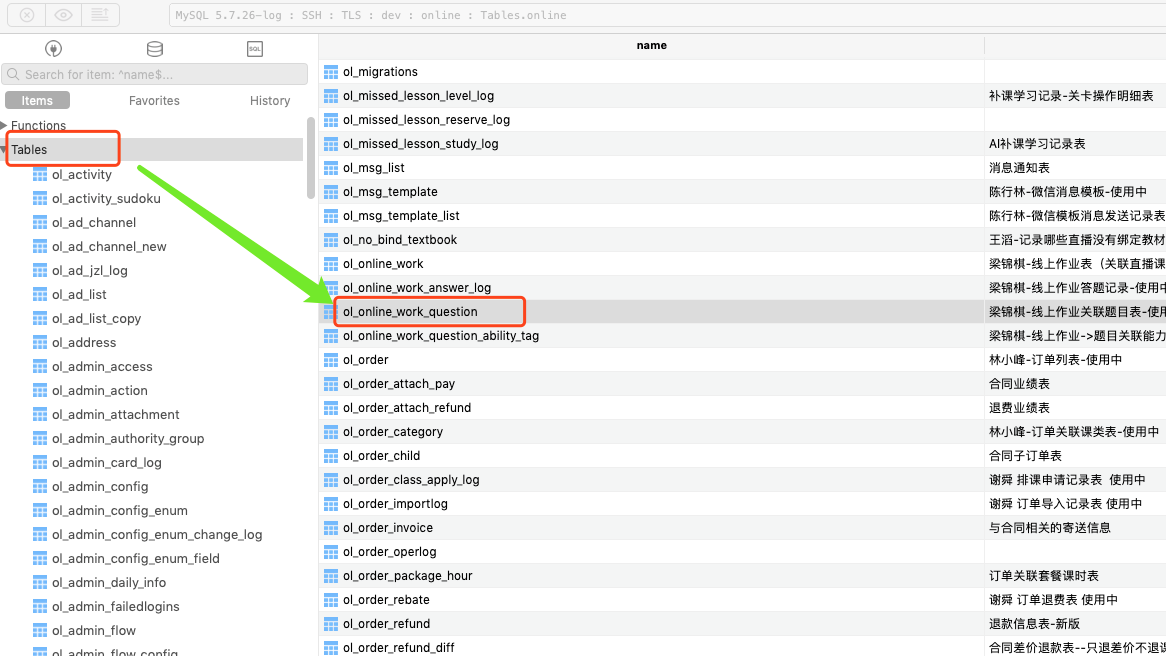Click the Search for item input field
Viewport: 1166px width, 656px height.
(155, 74)
